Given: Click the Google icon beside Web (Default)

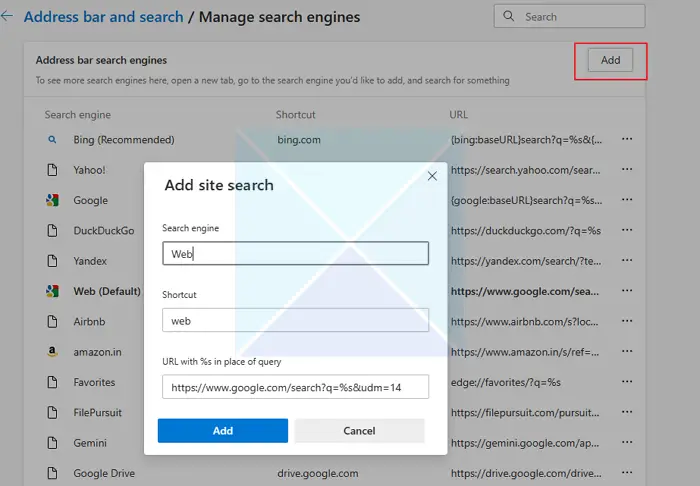Looking at the screenshot, I should coord(52,291).
